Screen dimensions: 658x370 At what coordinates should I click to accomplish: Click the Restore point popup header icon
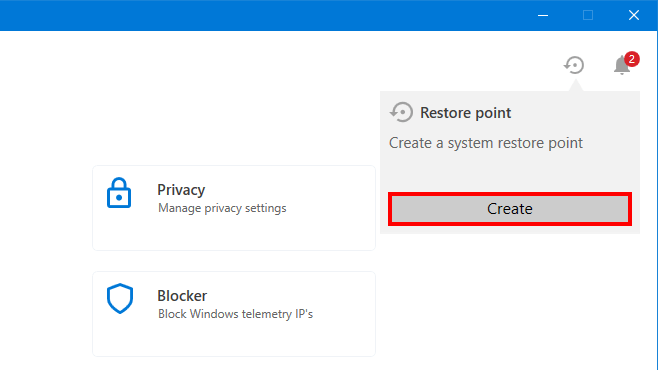pos(401,112)
